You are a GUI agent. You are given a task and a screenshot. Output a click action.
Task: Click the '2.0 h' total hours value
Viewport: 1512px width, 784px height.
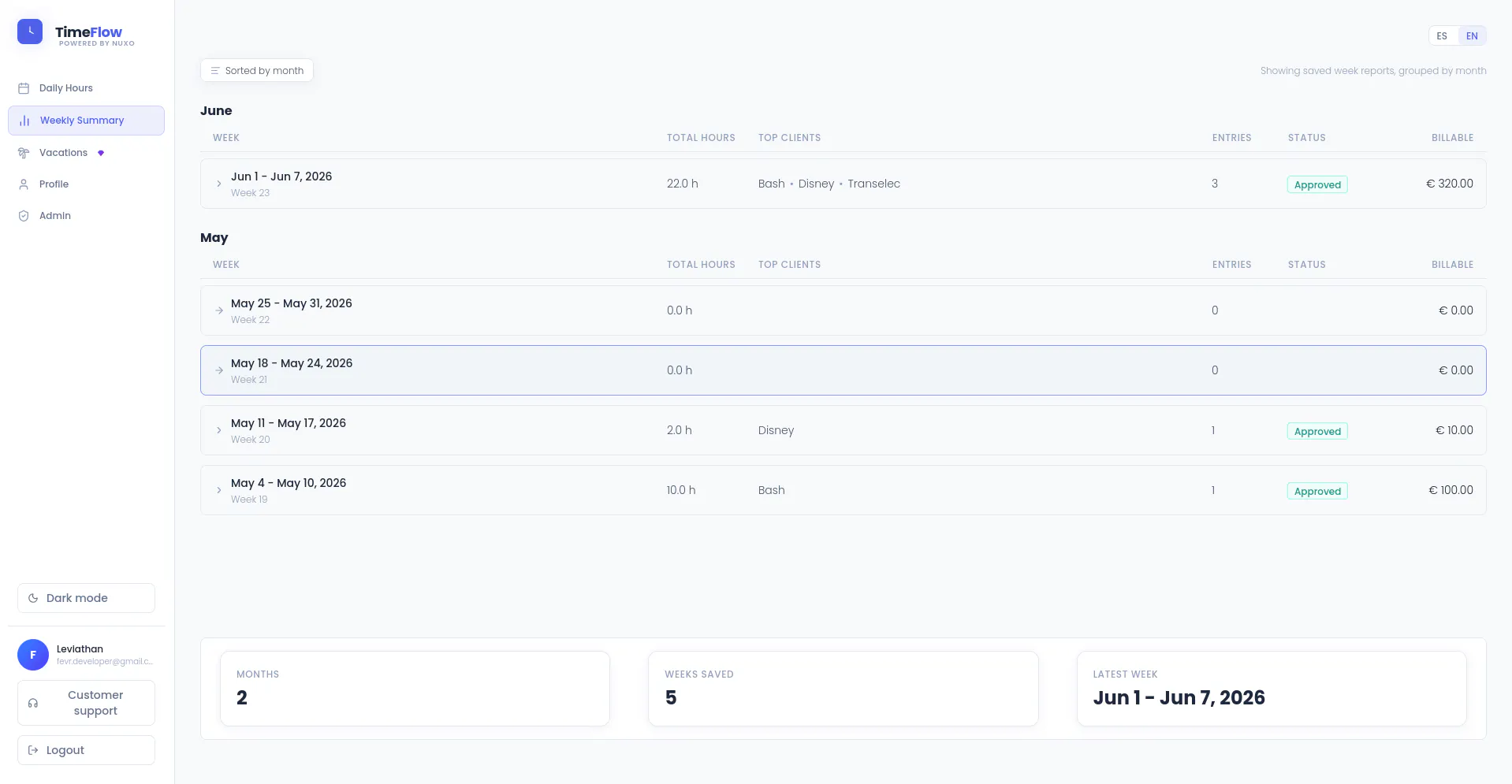coord(680,430)
